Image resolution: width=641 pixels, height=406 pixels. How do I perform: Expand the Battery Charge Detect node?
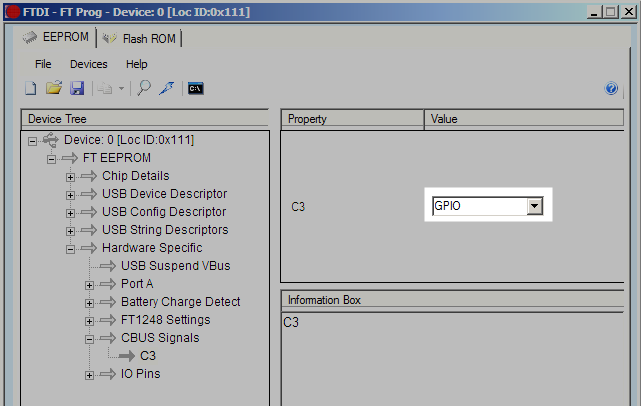89,303
